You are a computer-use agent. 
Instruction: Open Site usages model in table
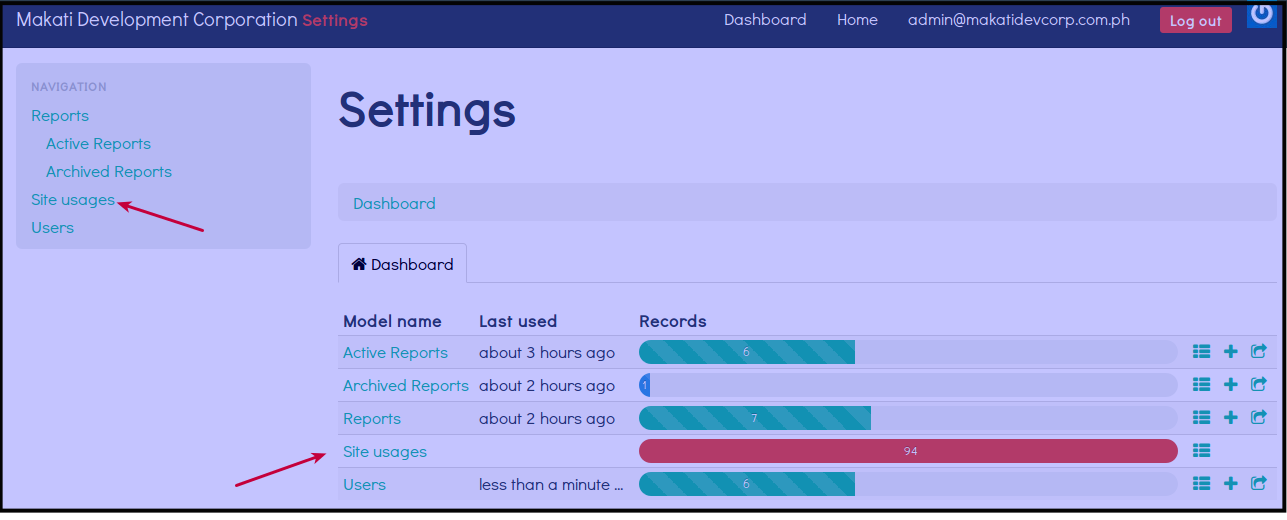click(385, 451)
